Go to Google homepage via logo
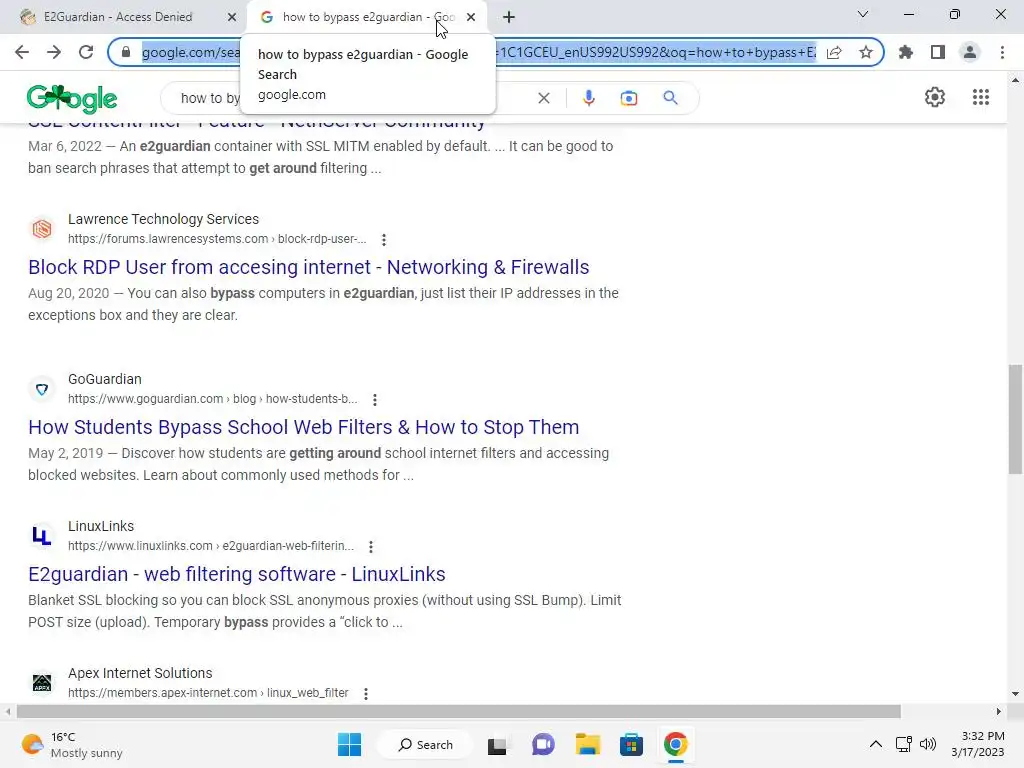The image size is (1024, 768). (72, 99)
